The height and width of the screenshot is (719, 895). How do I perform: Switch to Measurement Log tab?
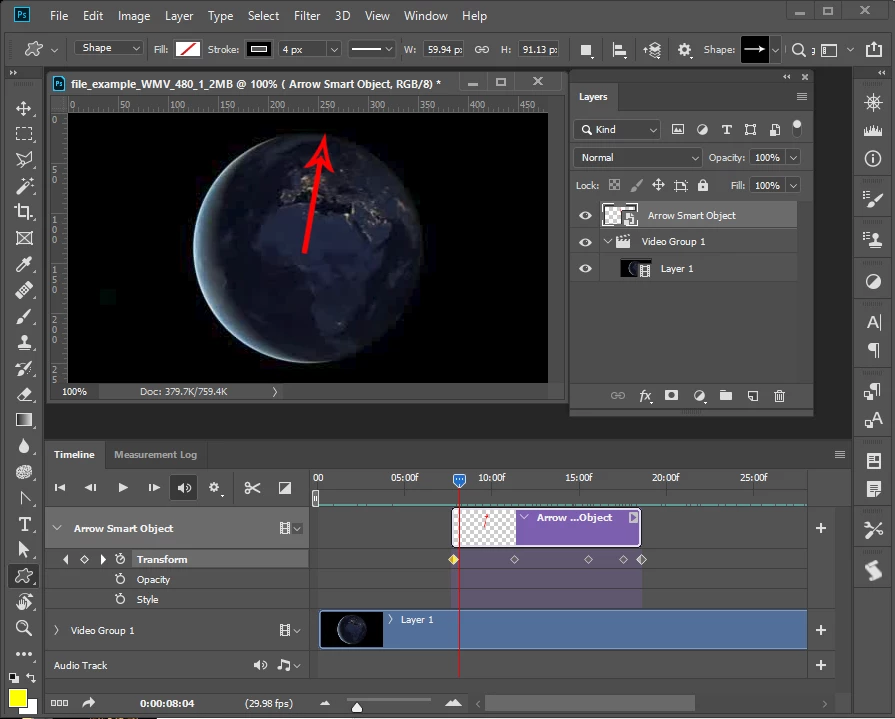click(155, 455)
